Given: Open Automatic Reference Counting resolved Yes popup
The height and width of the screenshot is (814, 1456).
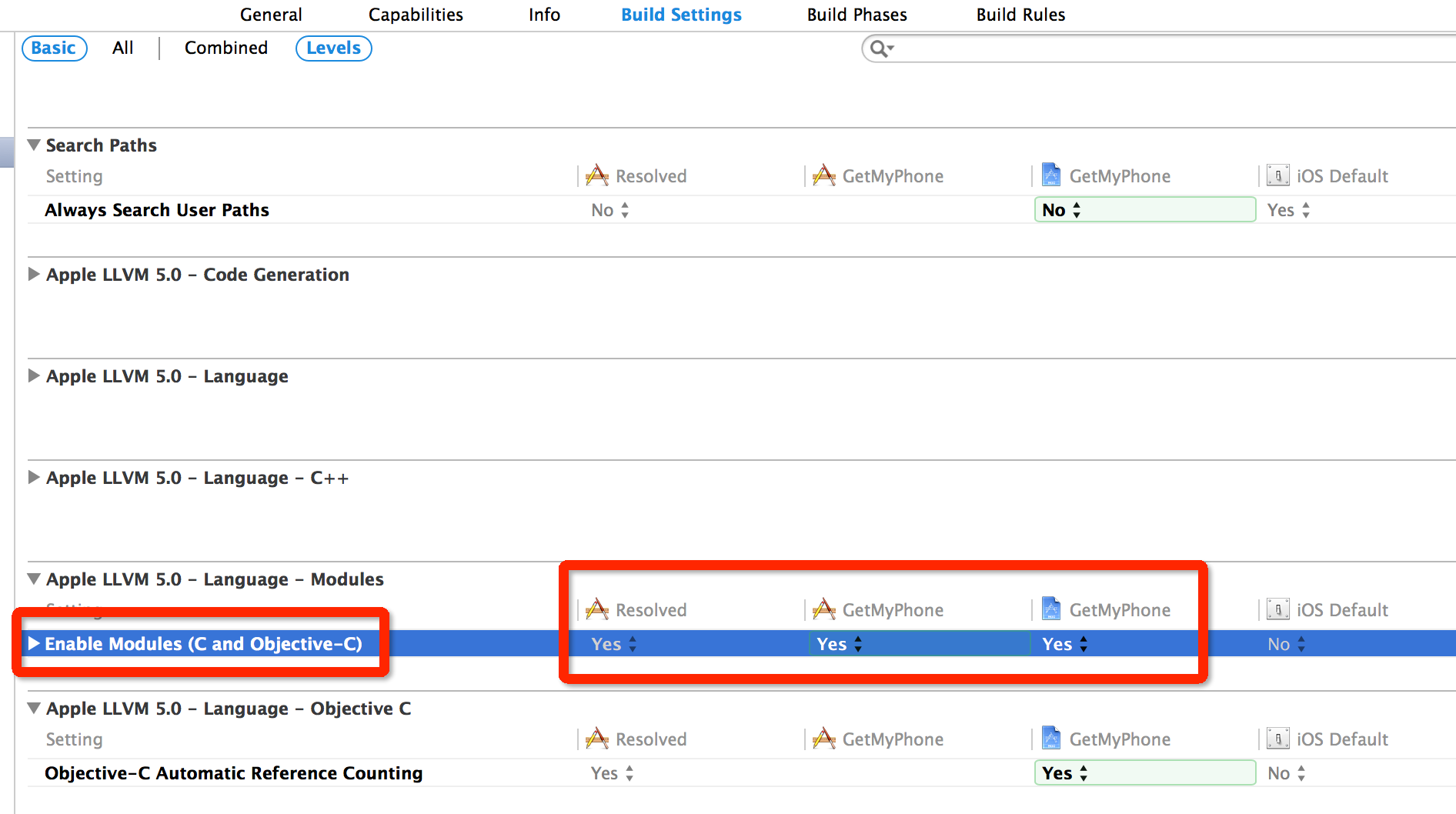Looking at the screenshot, I should pos(613,773).
